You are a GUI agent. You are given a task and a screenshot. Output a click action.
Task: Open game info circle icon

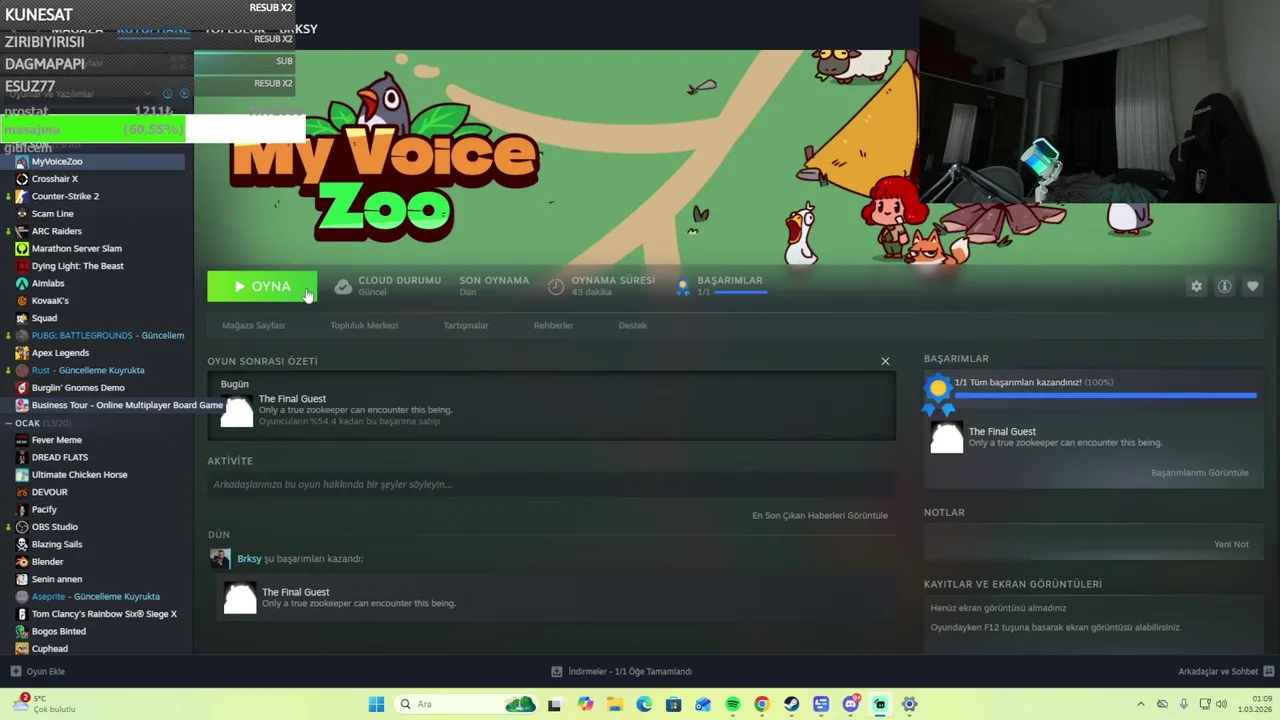(1224, 286)
